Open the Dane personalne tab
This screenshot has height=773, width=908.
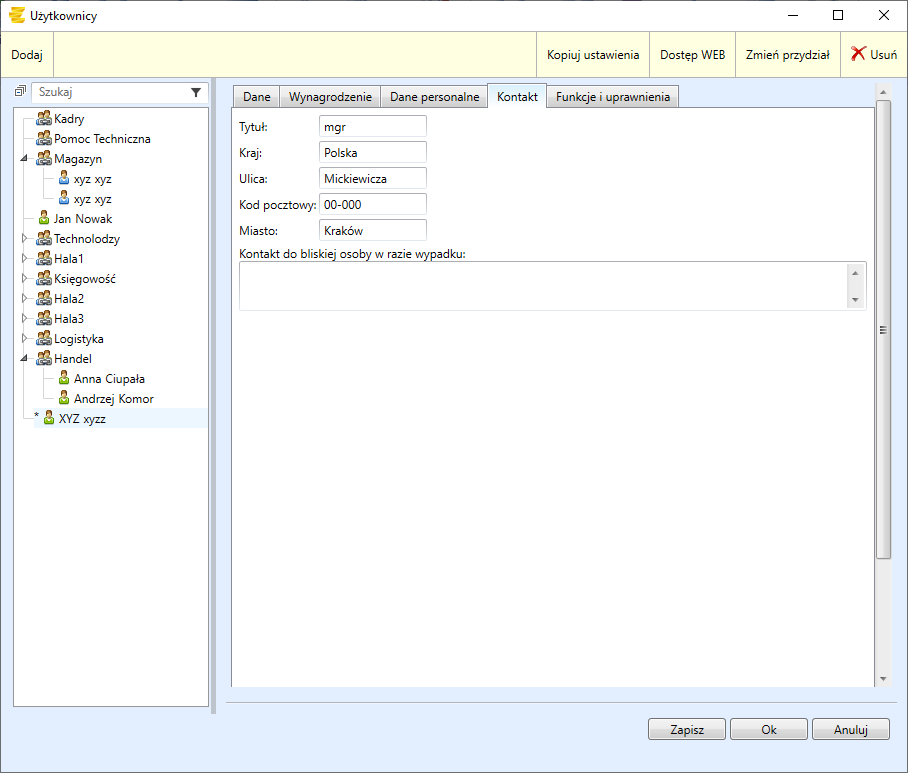point(434,97)
